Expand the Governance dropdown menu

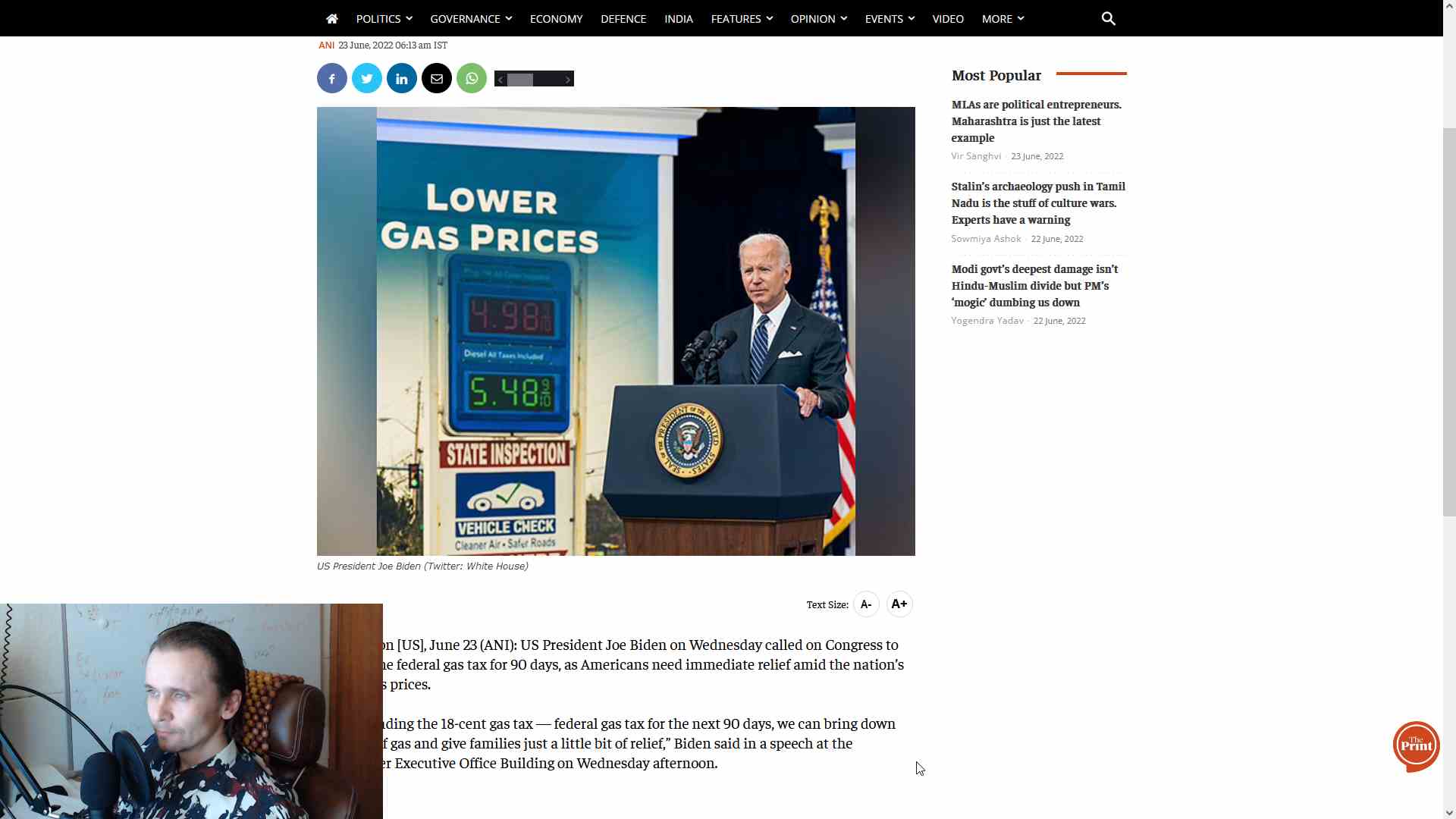tap(471, 19)
